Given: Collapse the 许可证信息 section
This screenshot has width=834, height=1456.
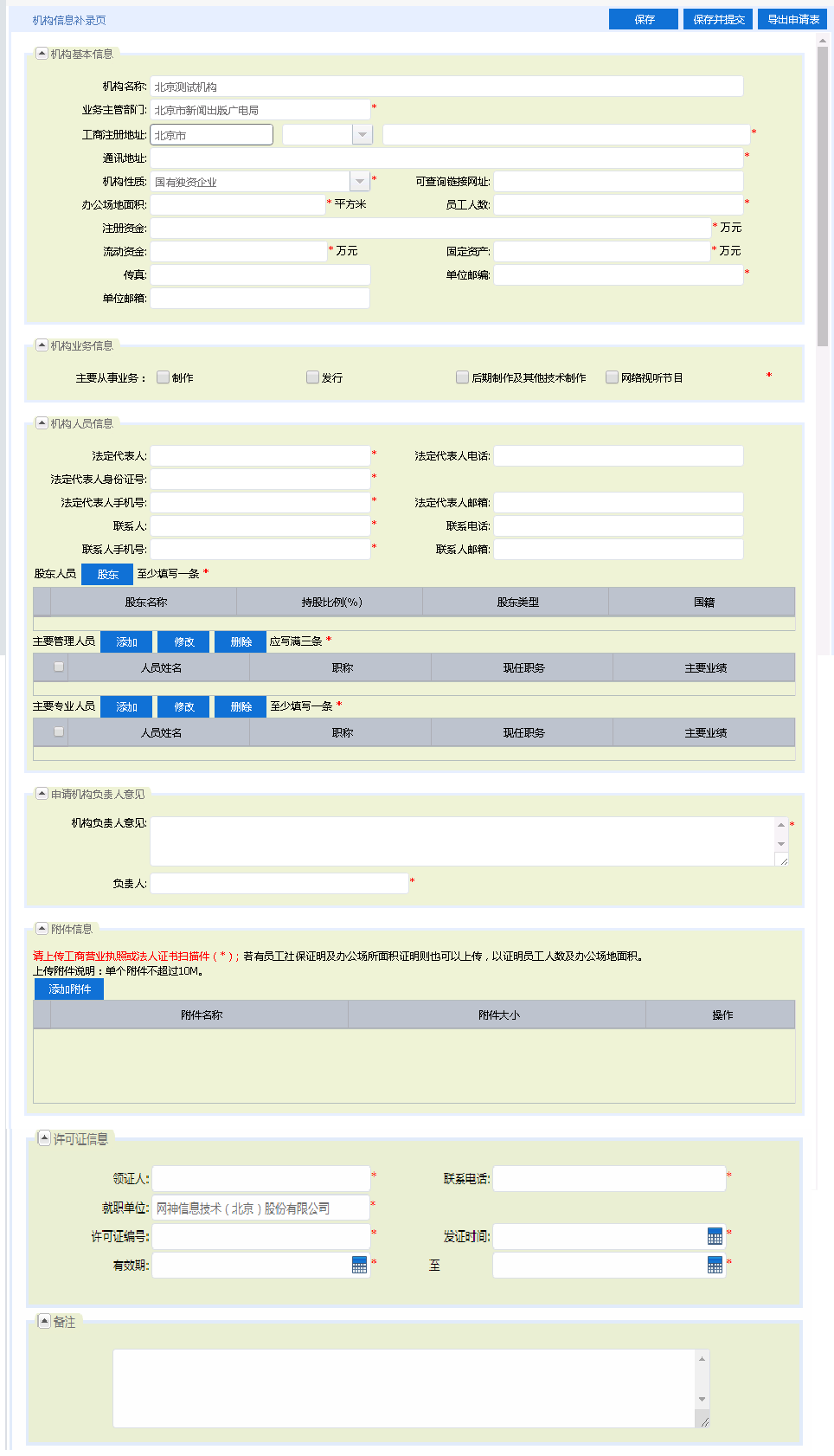Looking at the screenshot, I should coord(44,1138).
